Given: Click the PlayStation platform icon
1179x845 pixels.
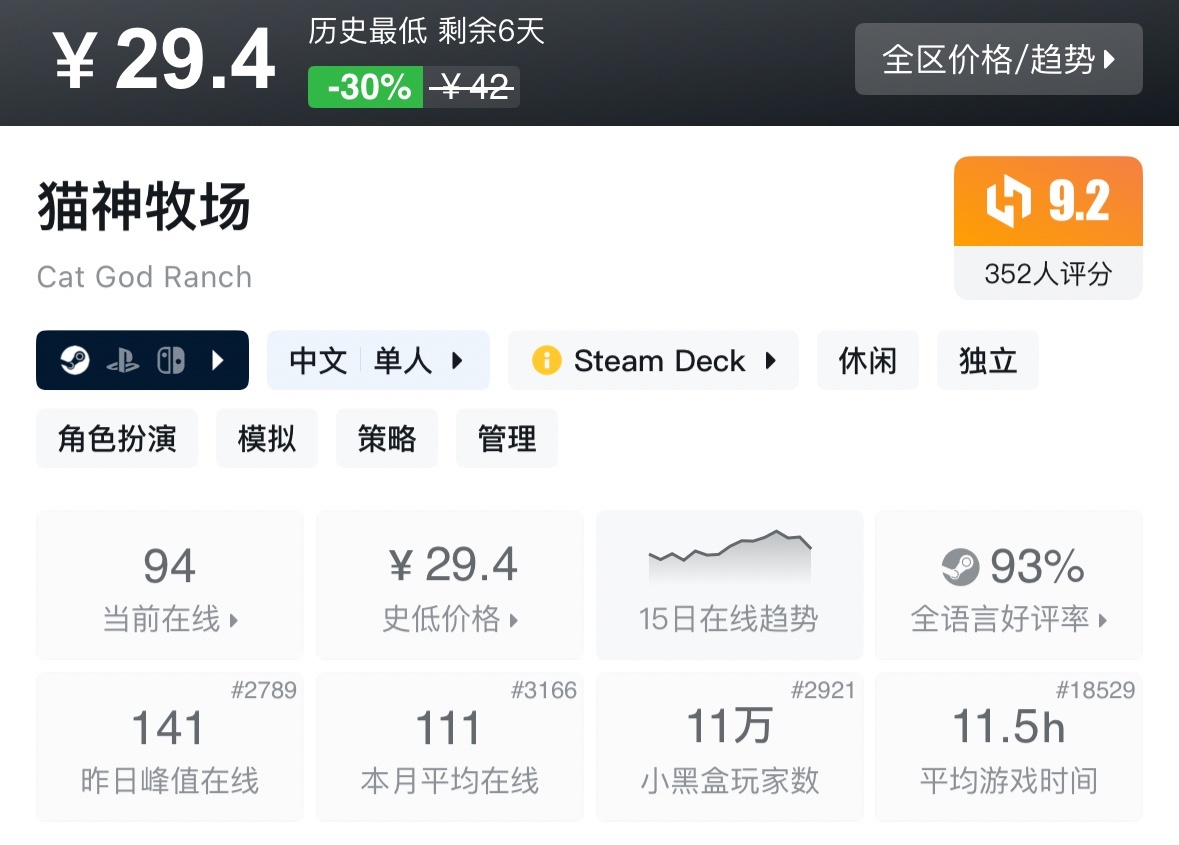Looking at the screenshot, I should coord(123,360).
